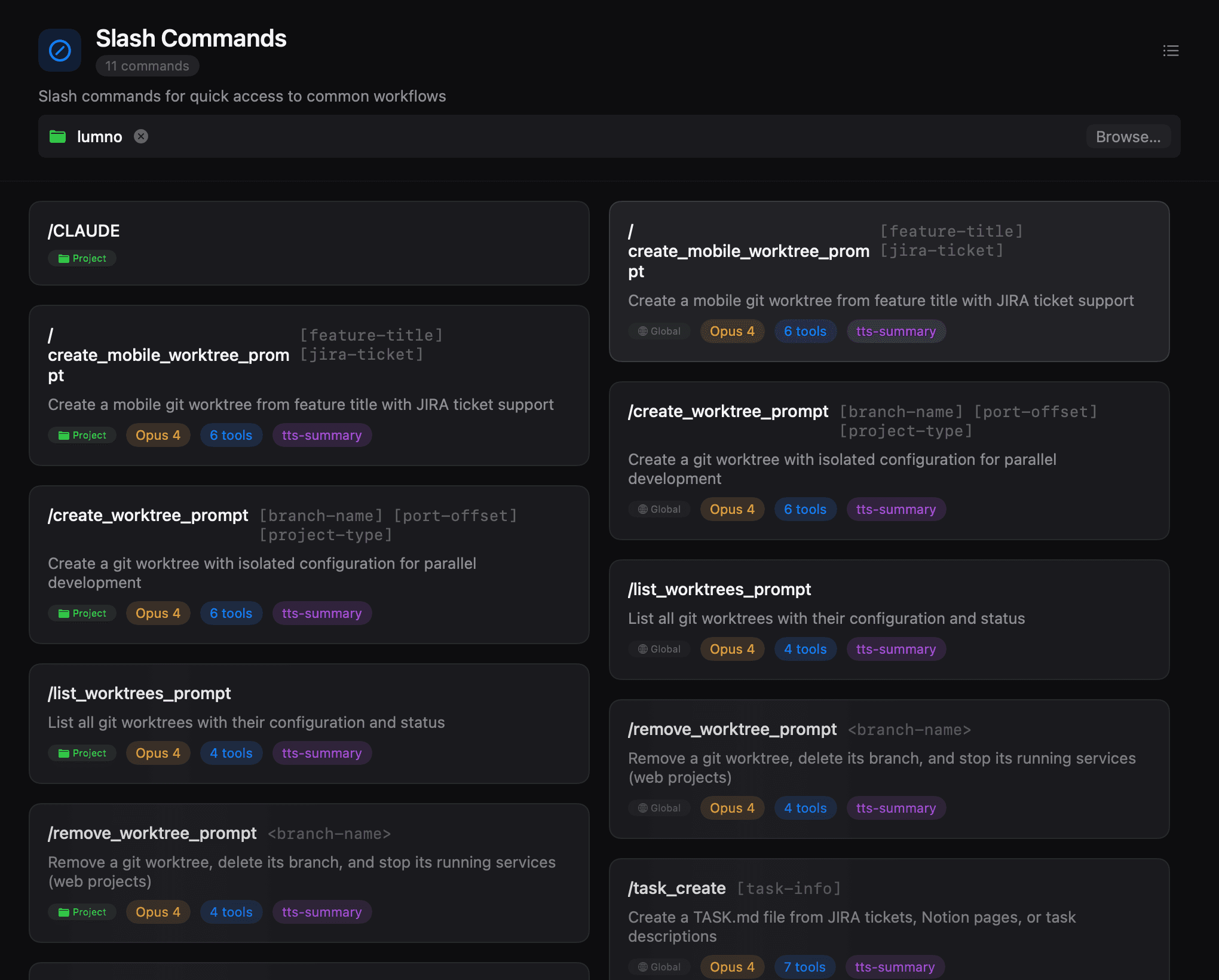
Task: Select the global /create_worktree_prompt command title
Action: pyautogui.click(x=728, y=411)
